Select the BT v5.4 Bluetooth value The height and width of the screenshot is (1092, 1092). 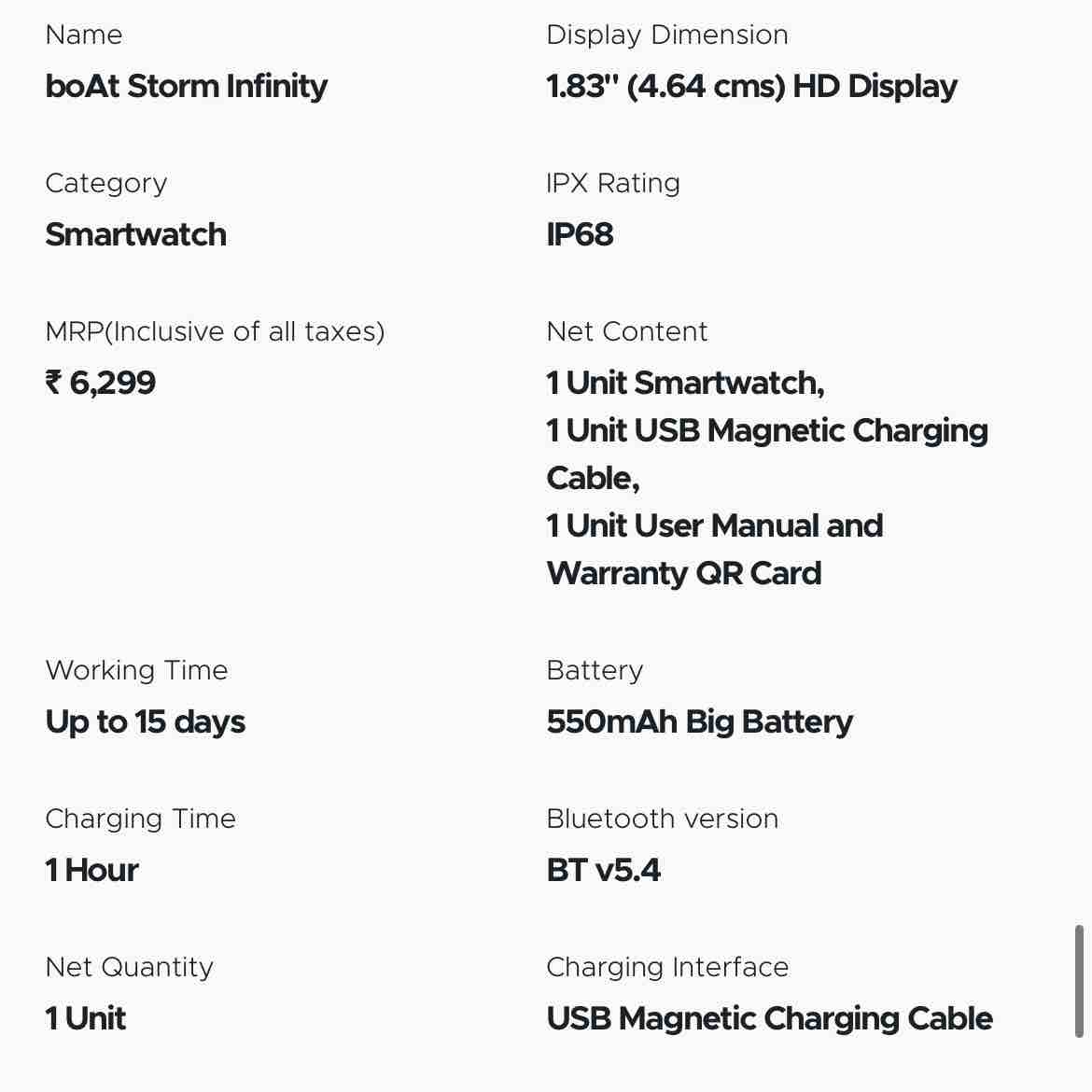tap(603, 870)
